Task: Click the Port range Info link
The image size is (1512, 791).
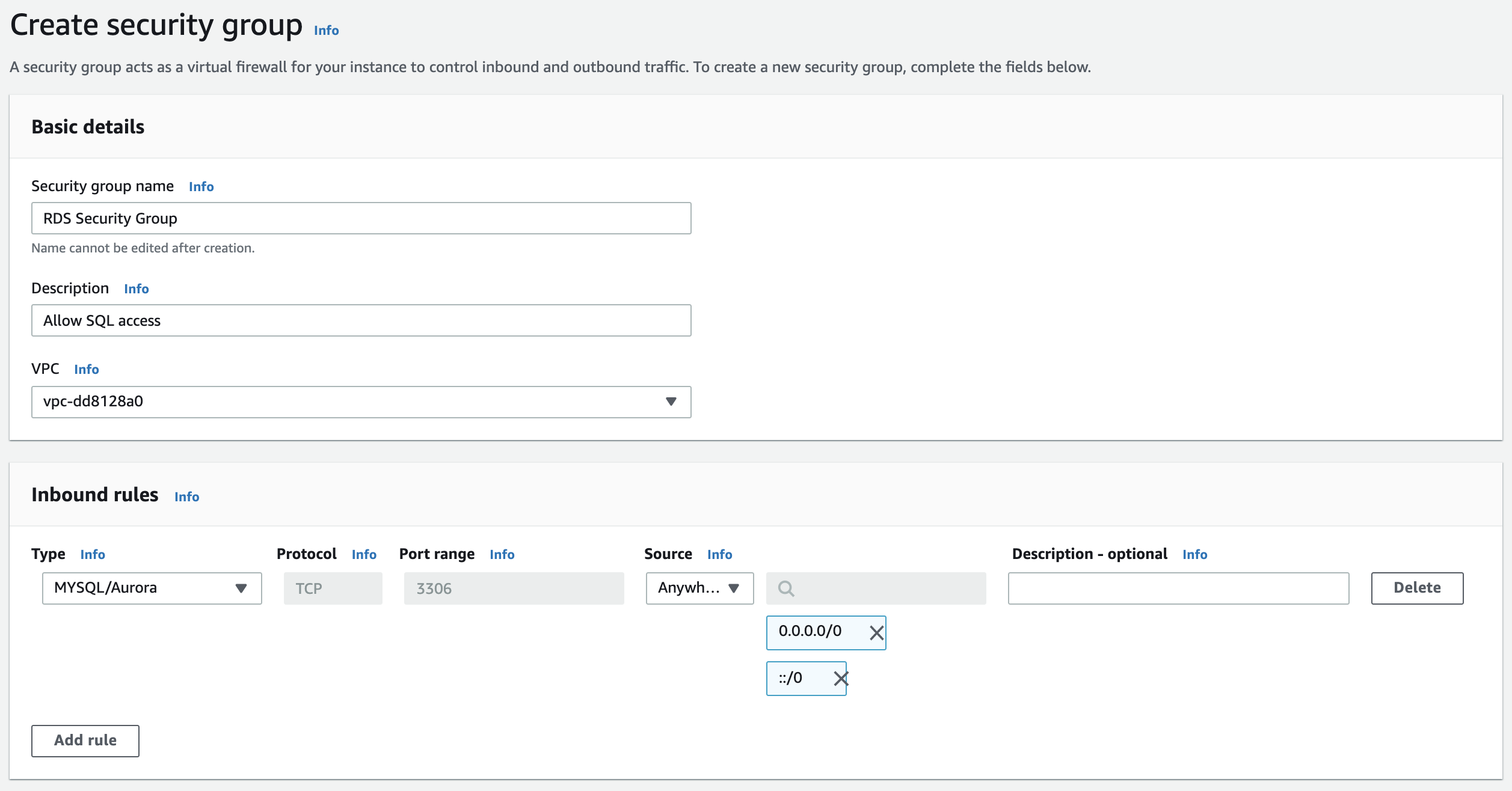Action: click(x=502, y=555)
